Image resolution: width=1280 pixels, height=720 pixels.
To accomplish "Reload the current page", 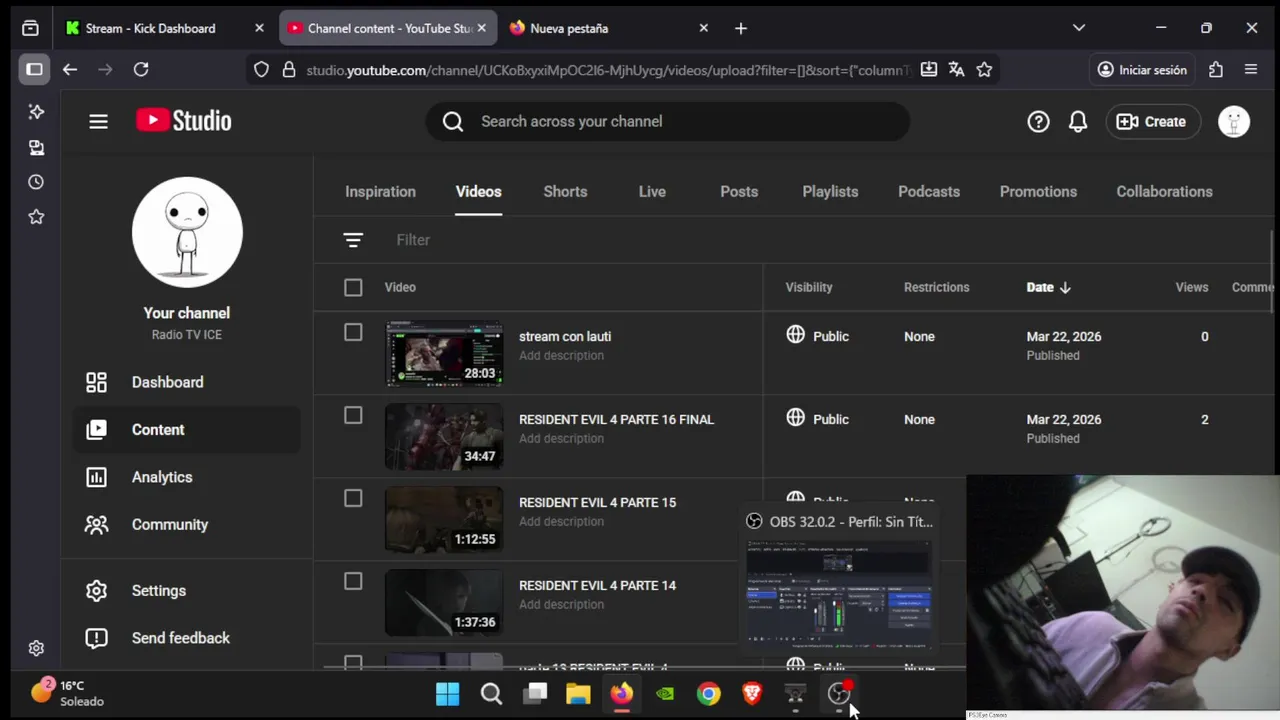I will click(141, 70).
